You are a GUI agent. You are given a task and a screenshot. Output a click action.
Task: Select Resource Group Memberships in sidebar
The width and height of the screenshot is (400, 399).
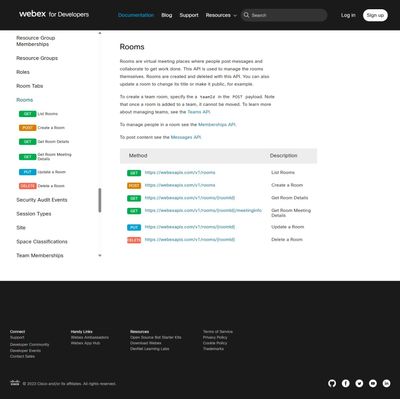coord(36,41)
